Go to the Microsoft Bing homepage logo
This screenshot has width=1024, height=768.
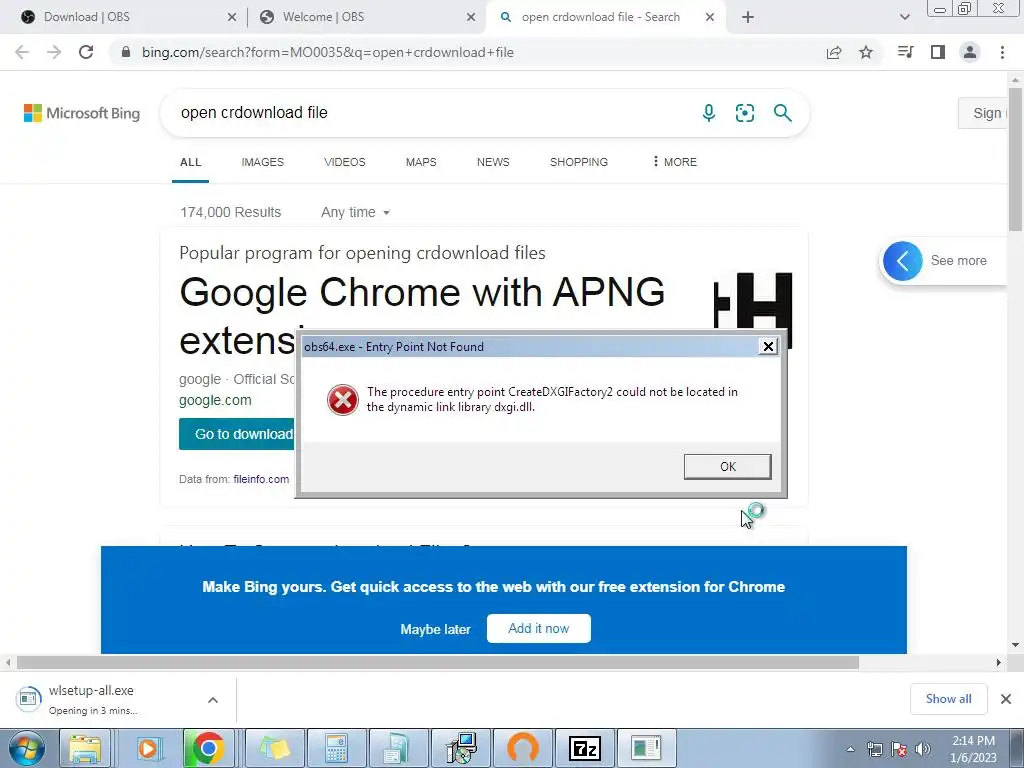[x=82, y=113]
